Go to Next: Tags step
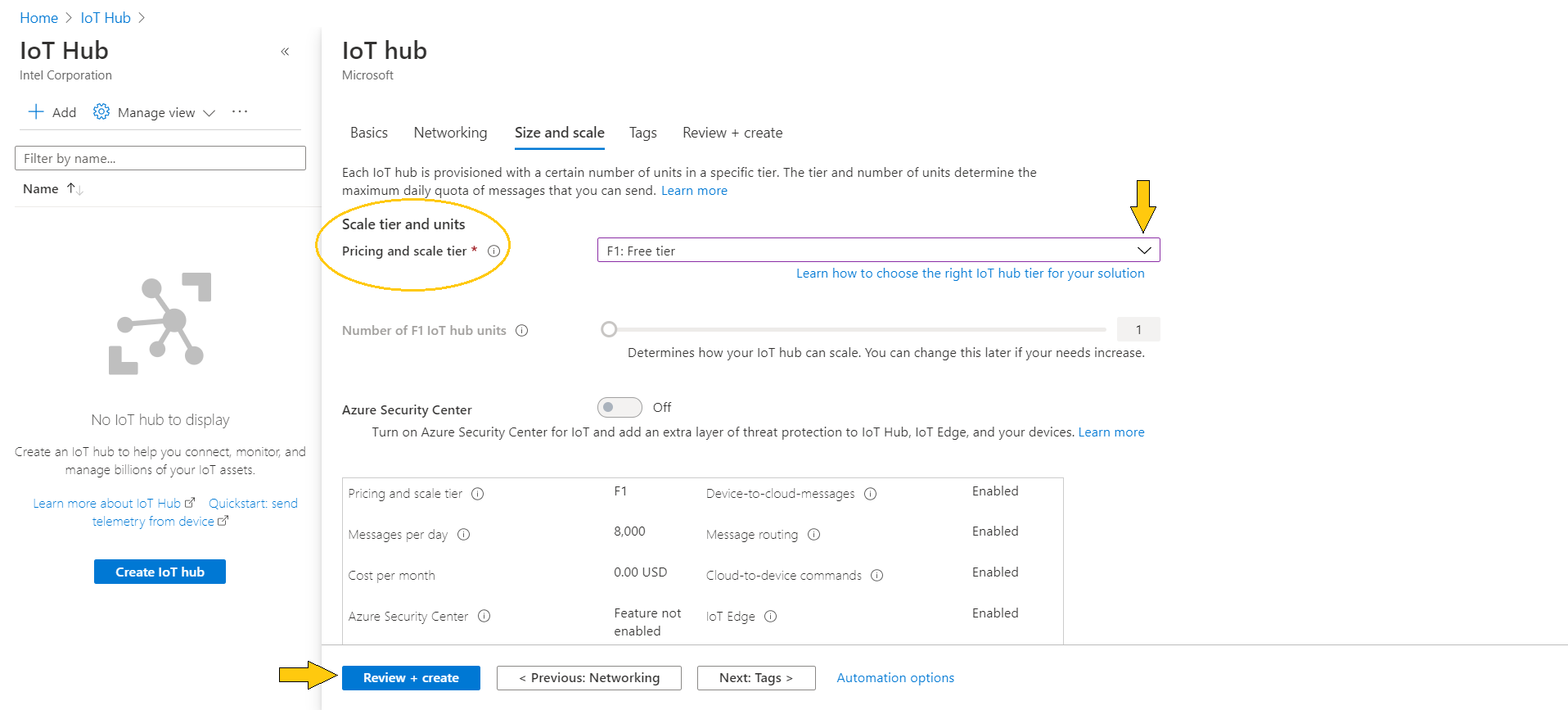 coord(756,678)
